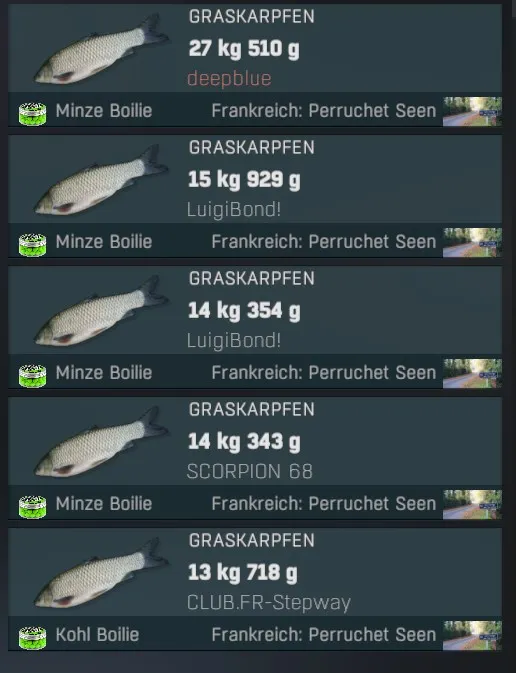Open player profile deepblue

(x=229, y=79)
